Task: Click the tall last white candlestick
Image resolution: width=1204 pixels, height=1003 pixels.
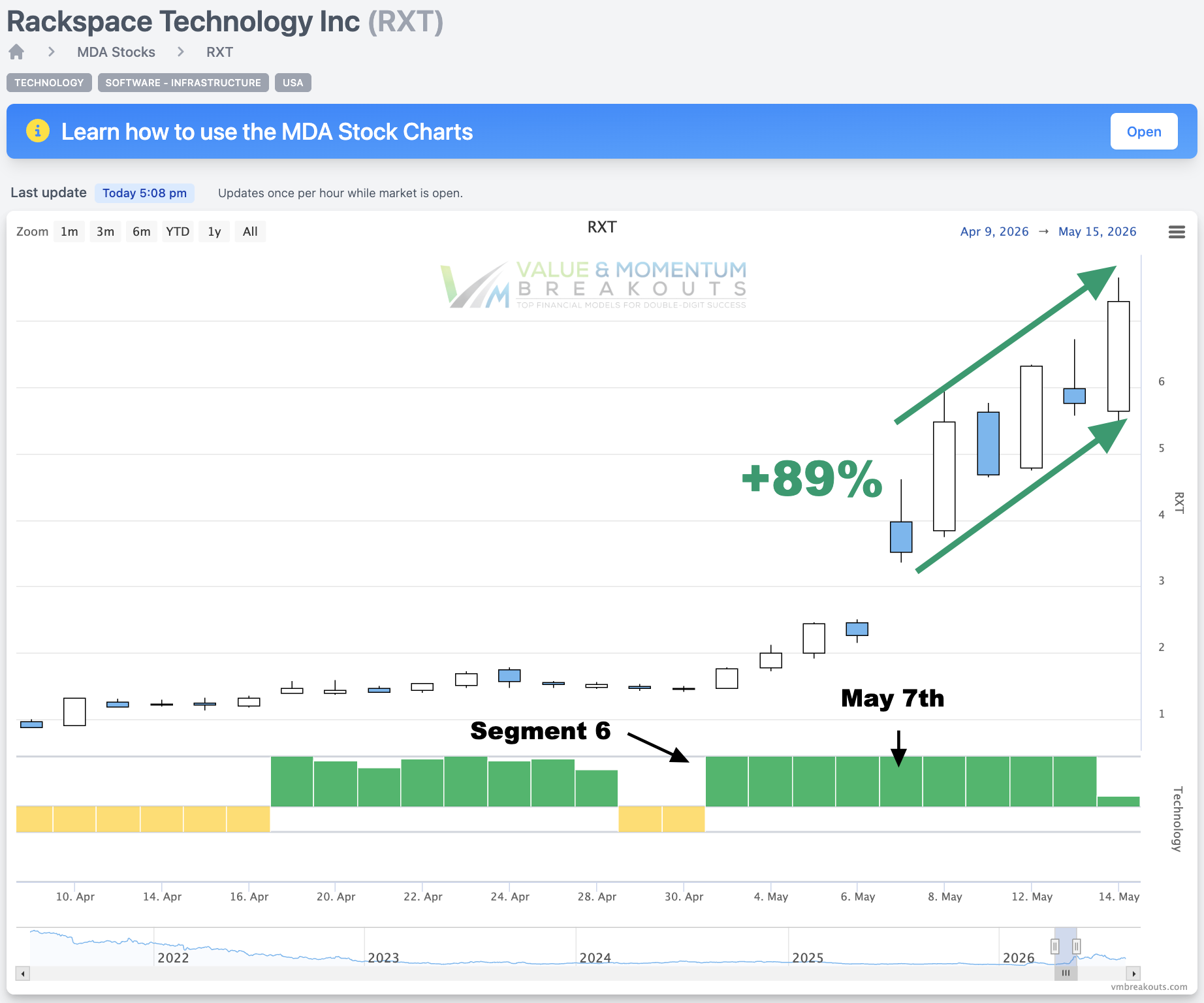Action: point(1118,357)
